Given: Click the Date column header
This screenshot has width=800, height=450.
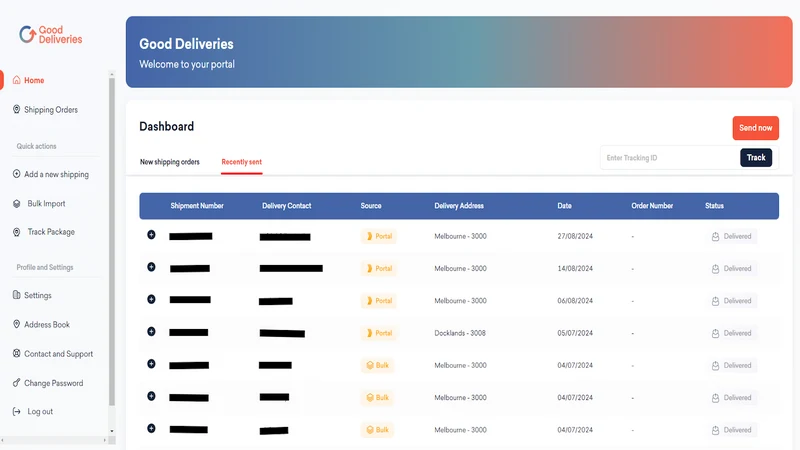Looking at the screenshot, I should pos(564,206).
